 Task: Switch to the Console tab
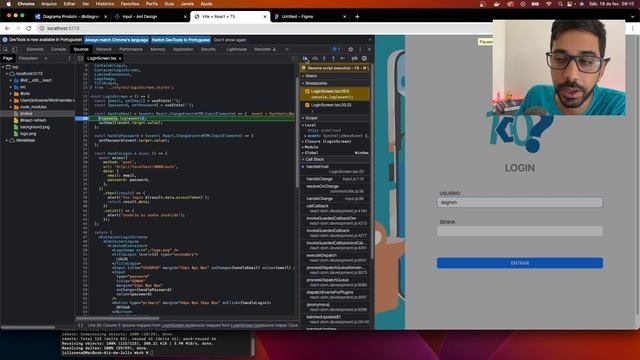tap(58, 49)
